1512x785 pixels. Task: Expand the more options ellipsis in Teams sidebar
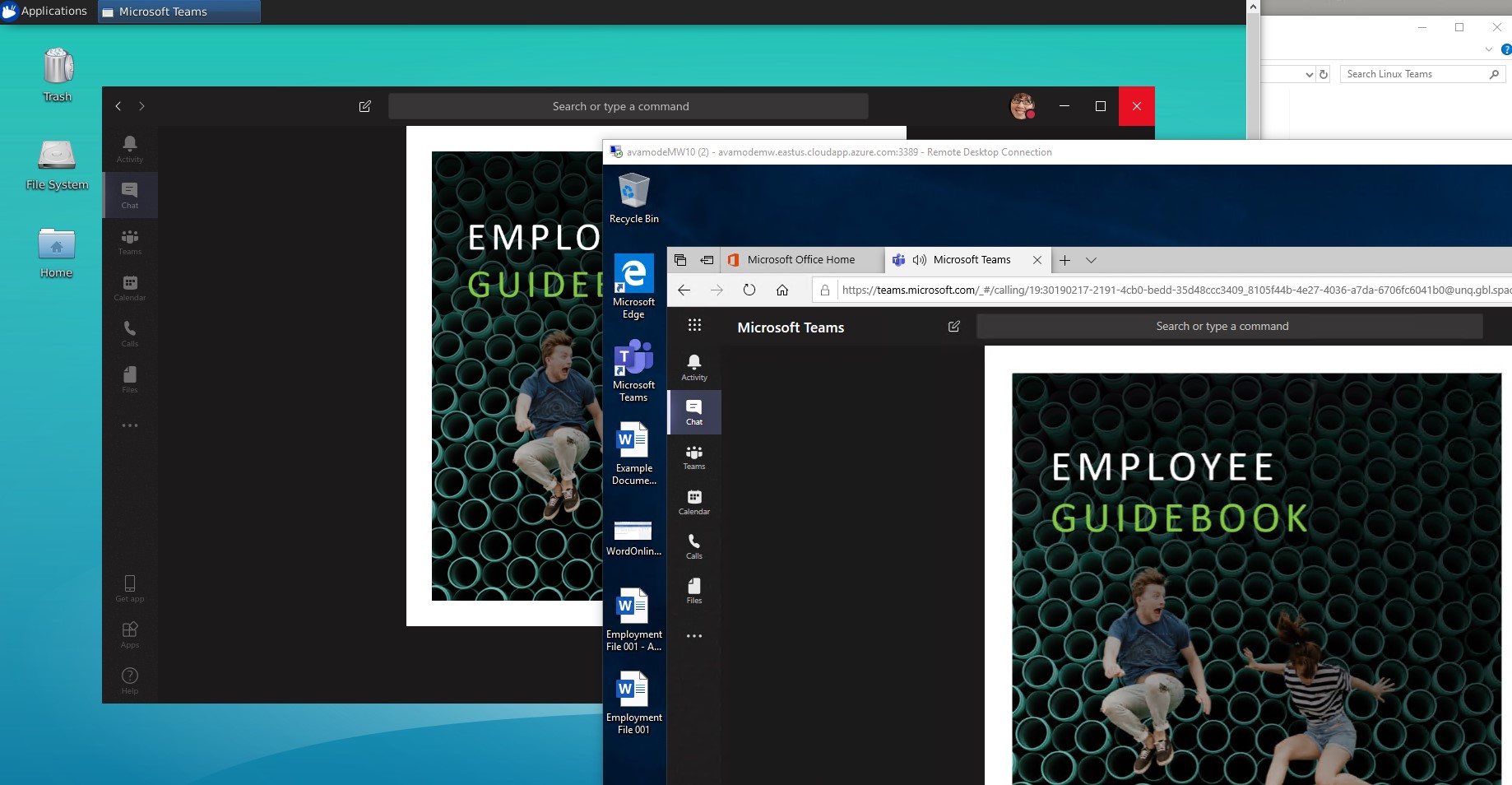coord(693,635)
